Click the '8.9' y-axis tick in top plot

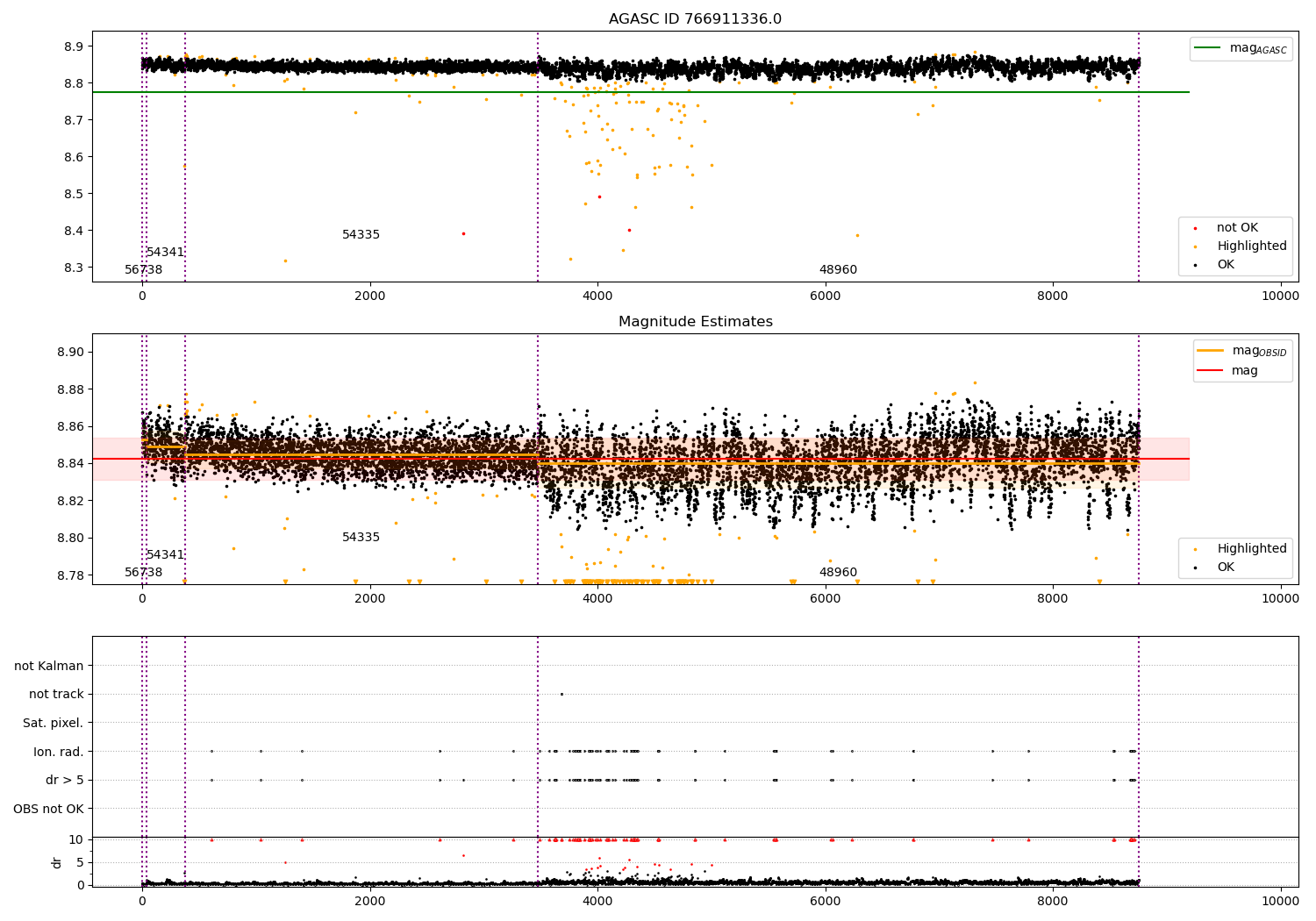(74, 46)
